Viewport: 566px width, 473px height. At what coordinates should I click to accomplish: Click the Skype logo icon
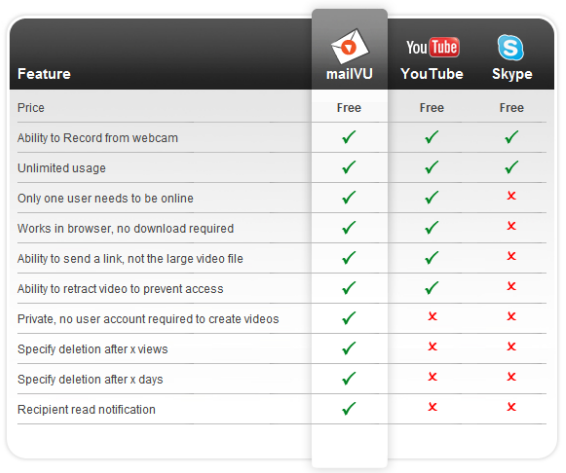point(511,47)
